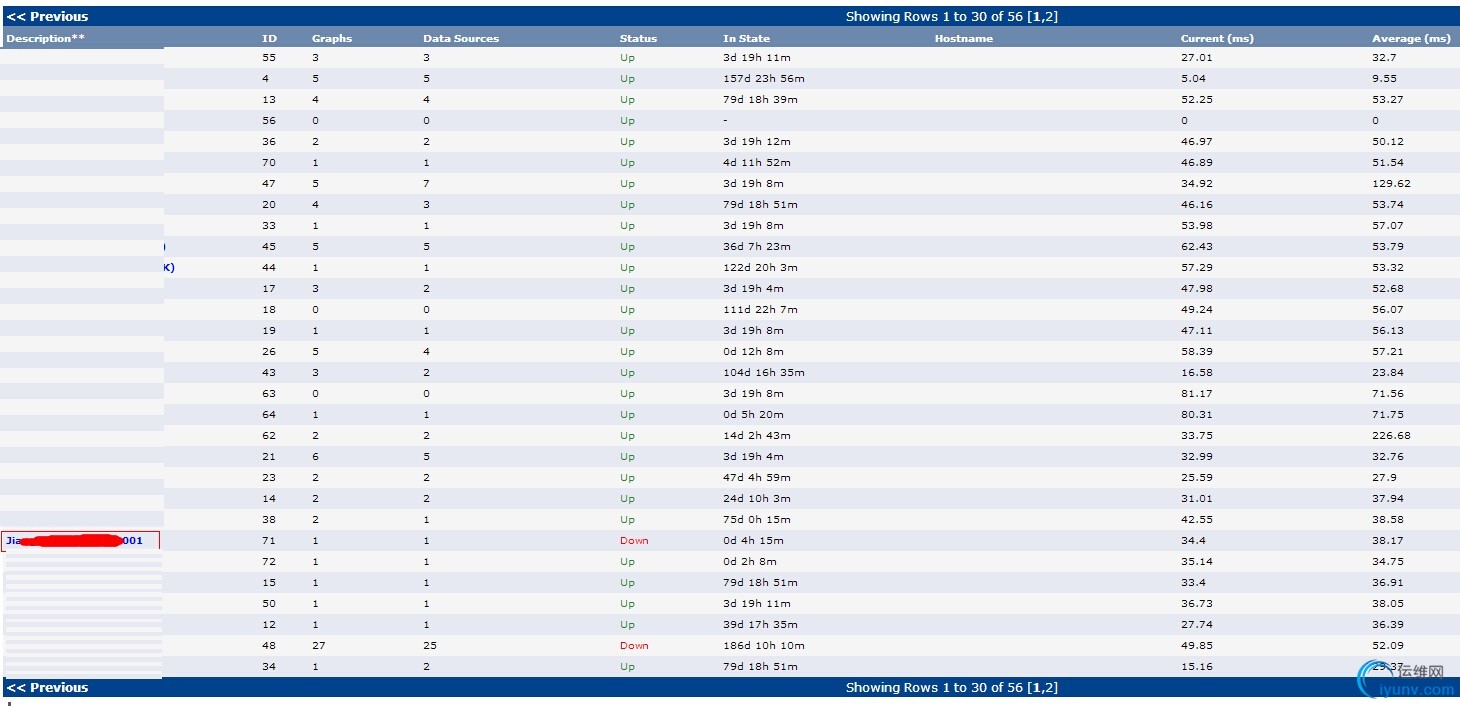Click Current value 81.17
The width and height of the screenshot is (1460, 706).
[x=1196, y=393]
